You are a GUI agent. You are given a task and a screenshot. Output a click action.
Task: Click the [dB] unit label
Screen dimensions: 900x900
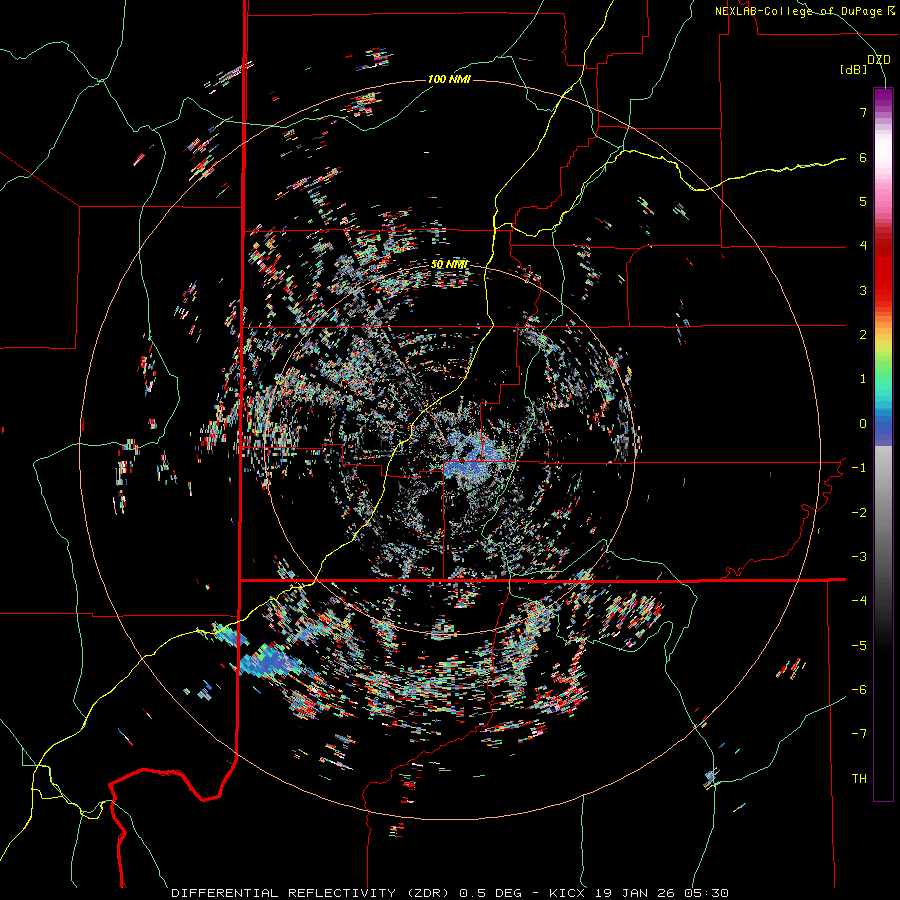coord(854,70)
